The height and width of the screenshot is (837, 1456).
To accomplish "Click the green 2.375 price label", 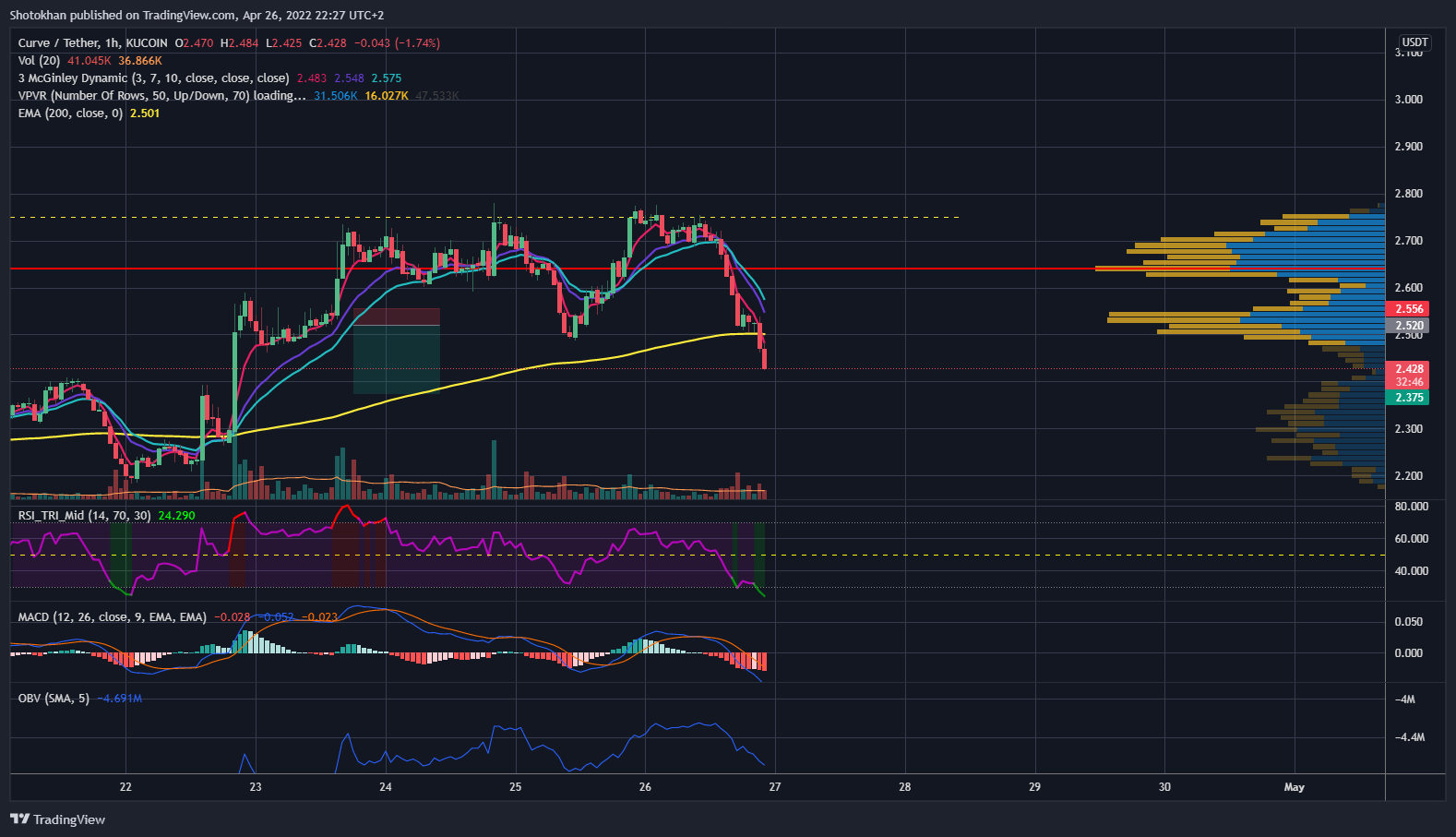I will pyautogui.click(x=1408, y=398).
